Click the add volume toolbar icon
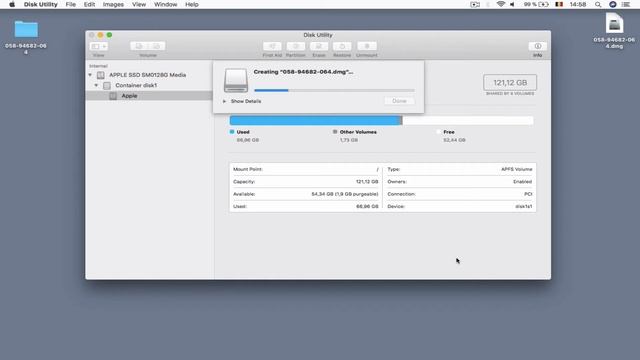Viewport: 640px width, 360px height. tap(139, 46)
